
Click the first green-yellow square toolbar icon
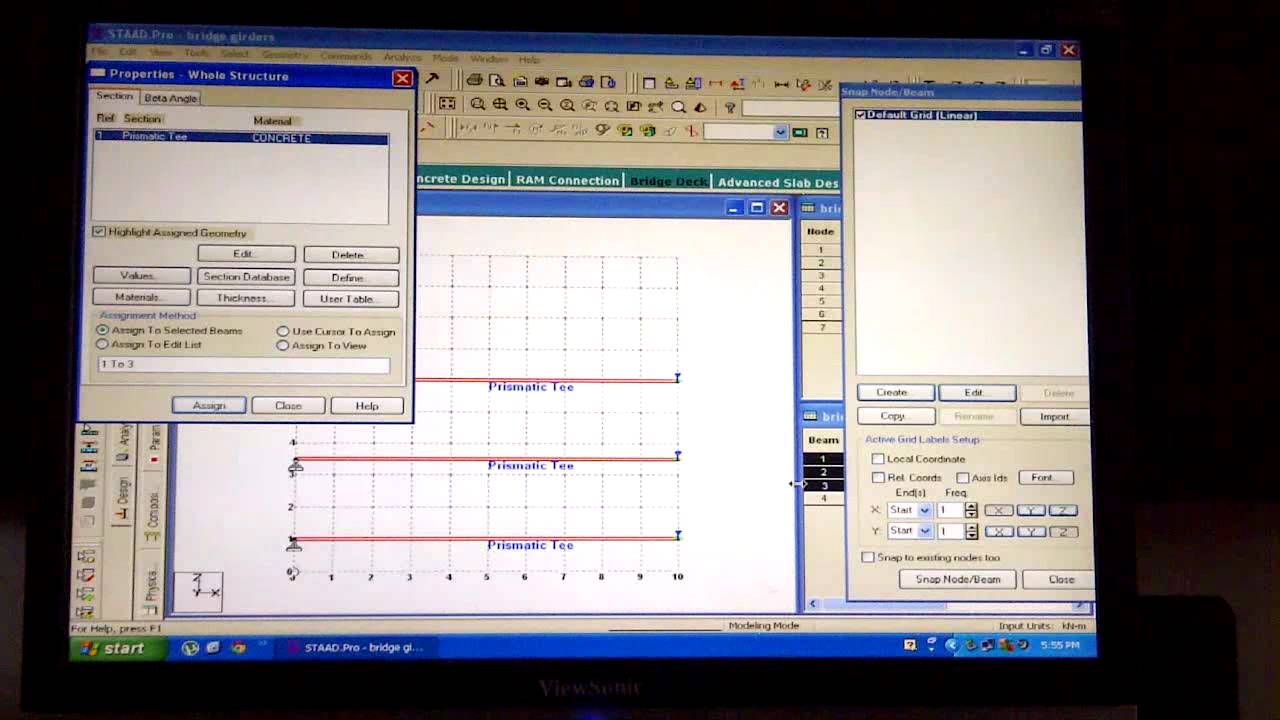click(x=625, y=130)
